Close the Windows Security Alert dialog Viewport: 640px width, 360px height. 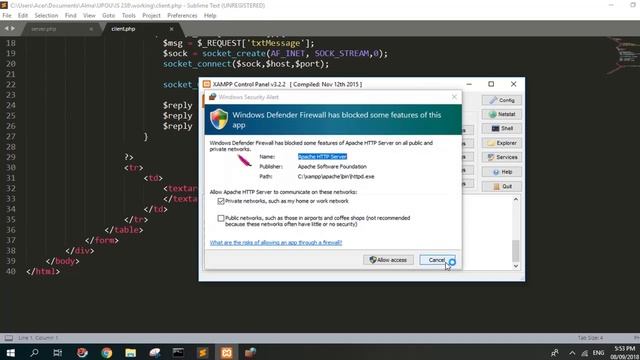tap(454, 97)
